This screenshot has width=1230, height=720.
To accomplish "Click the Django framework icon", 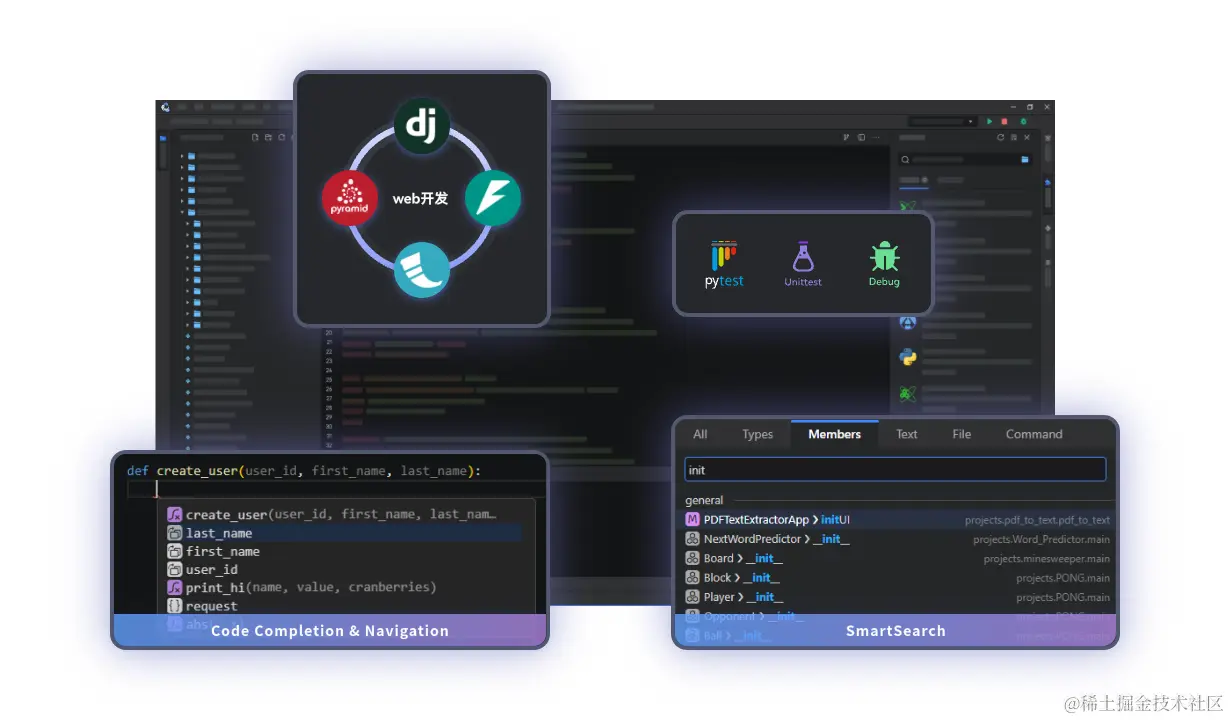I will 421,126.
